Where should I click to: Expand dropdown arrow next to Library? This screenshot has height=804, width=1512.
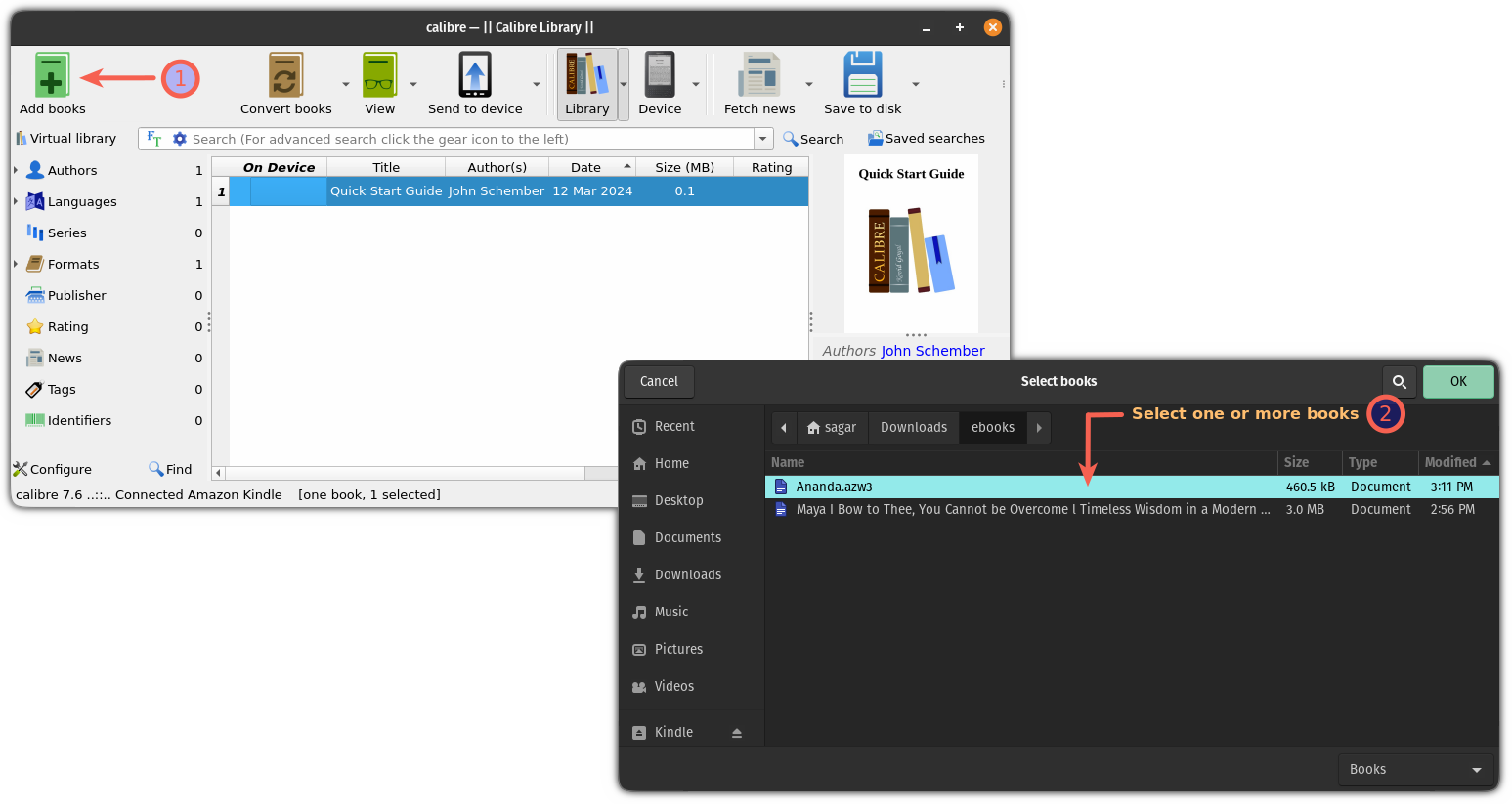click(624, 84)
